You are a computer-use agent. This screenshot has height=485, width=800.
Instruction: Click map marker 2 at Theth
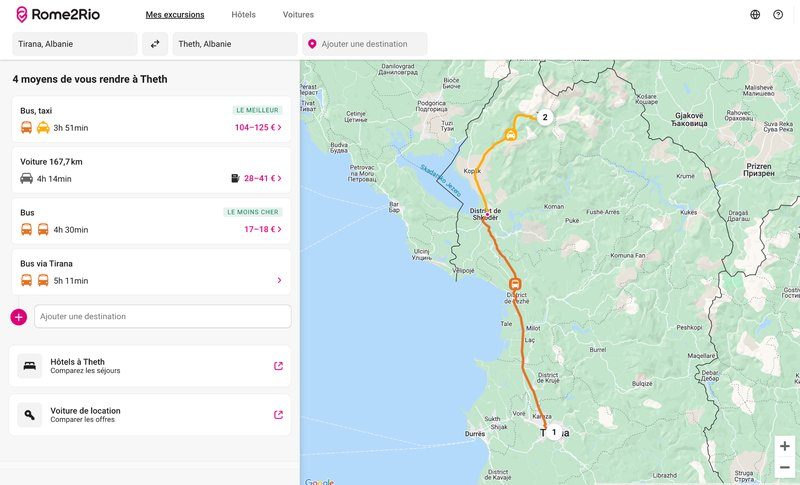(x=545, y=117)
